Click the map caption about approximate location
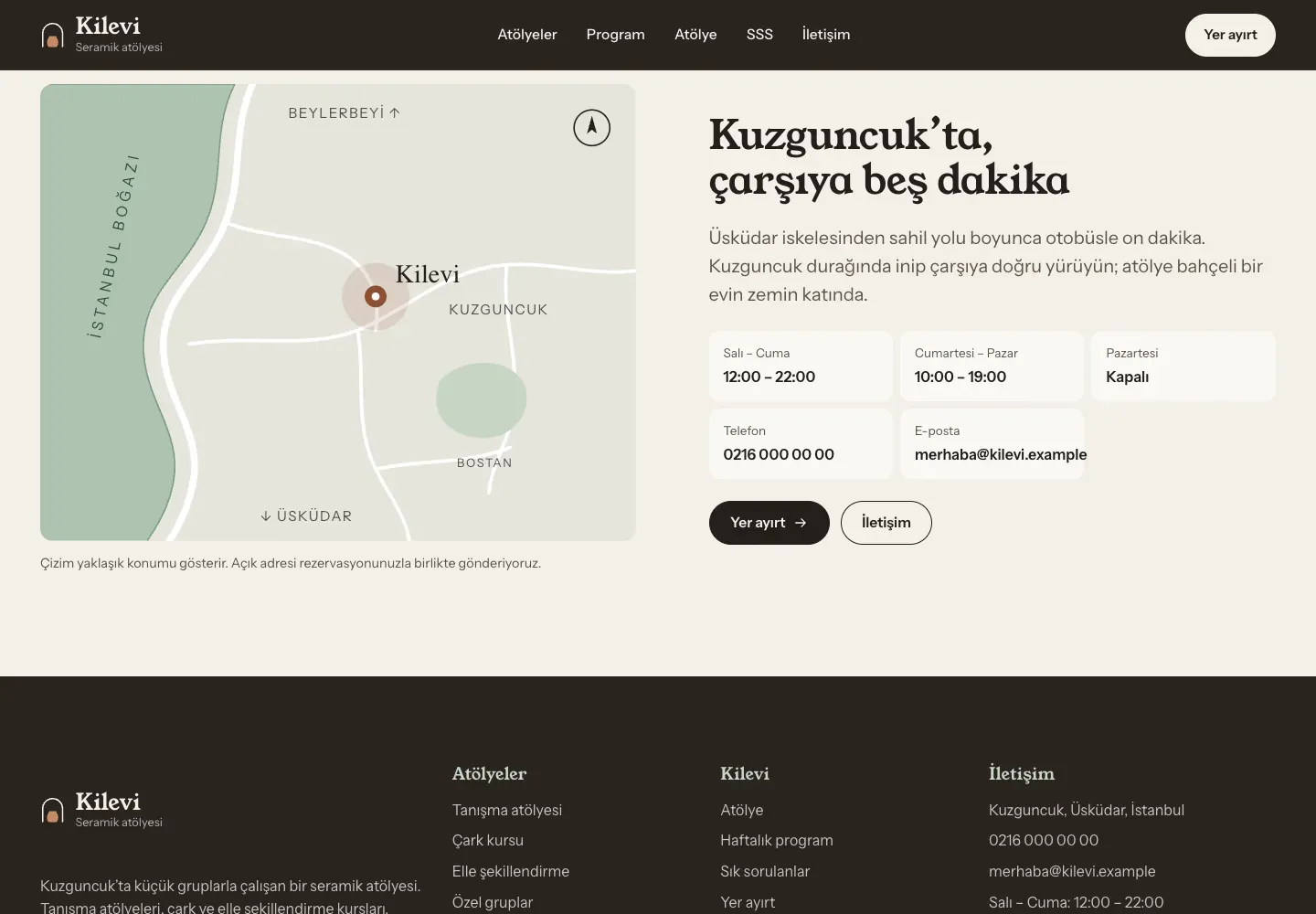This screenshot has height=914, width=1316. 291,563
